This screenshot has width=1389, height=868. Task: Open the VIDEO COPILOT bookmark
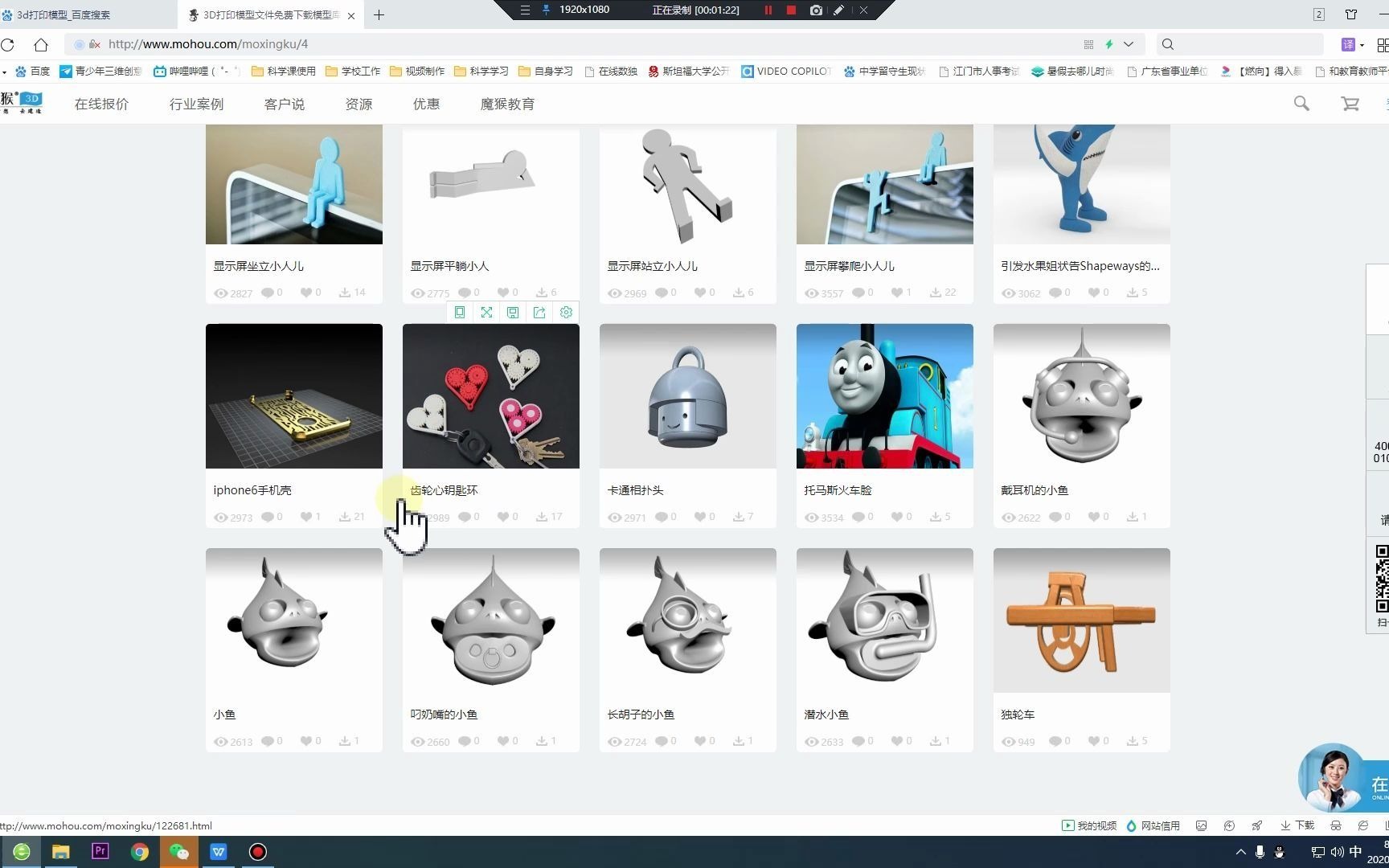(786, 71)
